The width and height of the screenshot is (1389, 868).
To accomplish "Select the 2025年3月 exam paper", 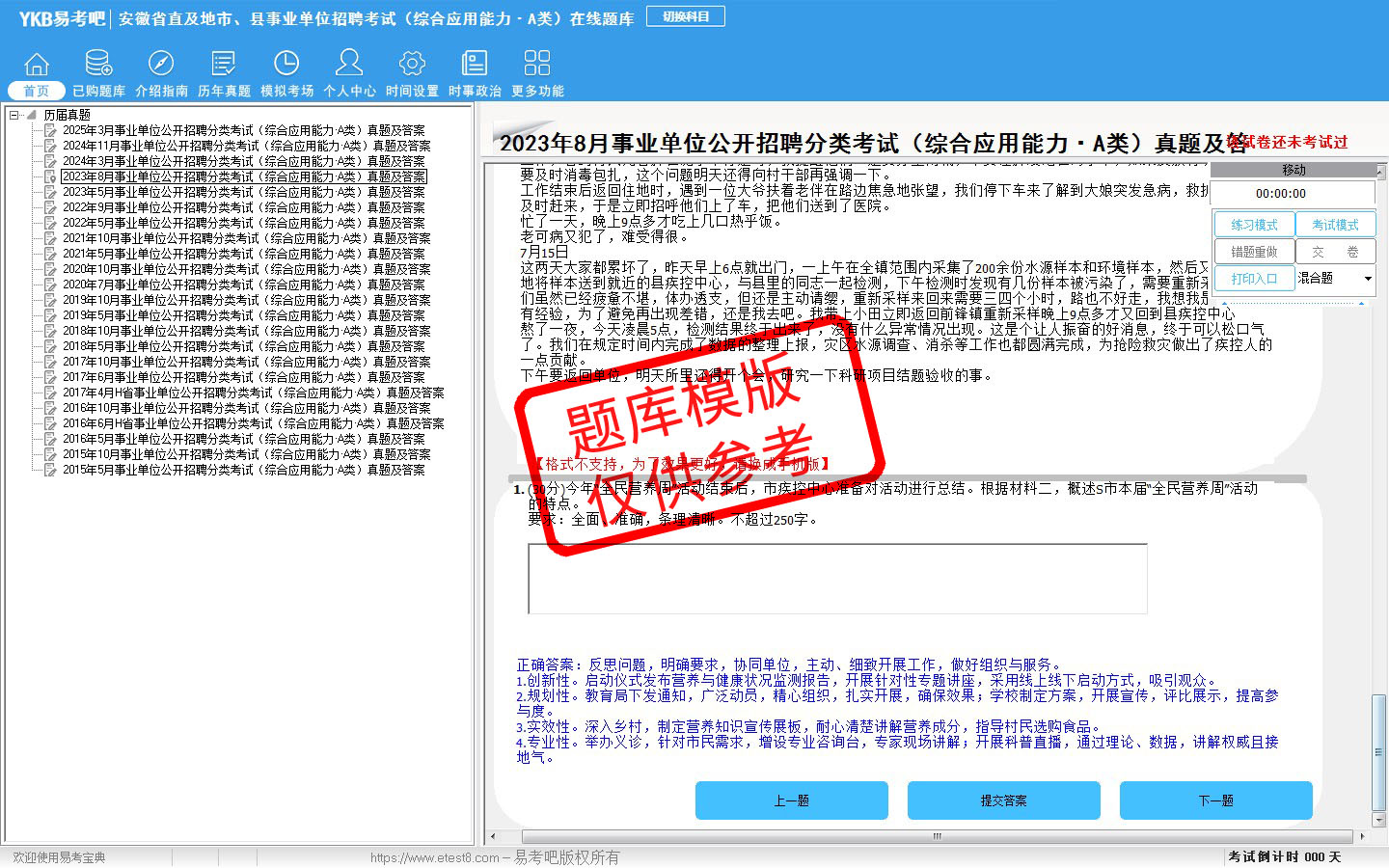I will (x=243, y=130).
